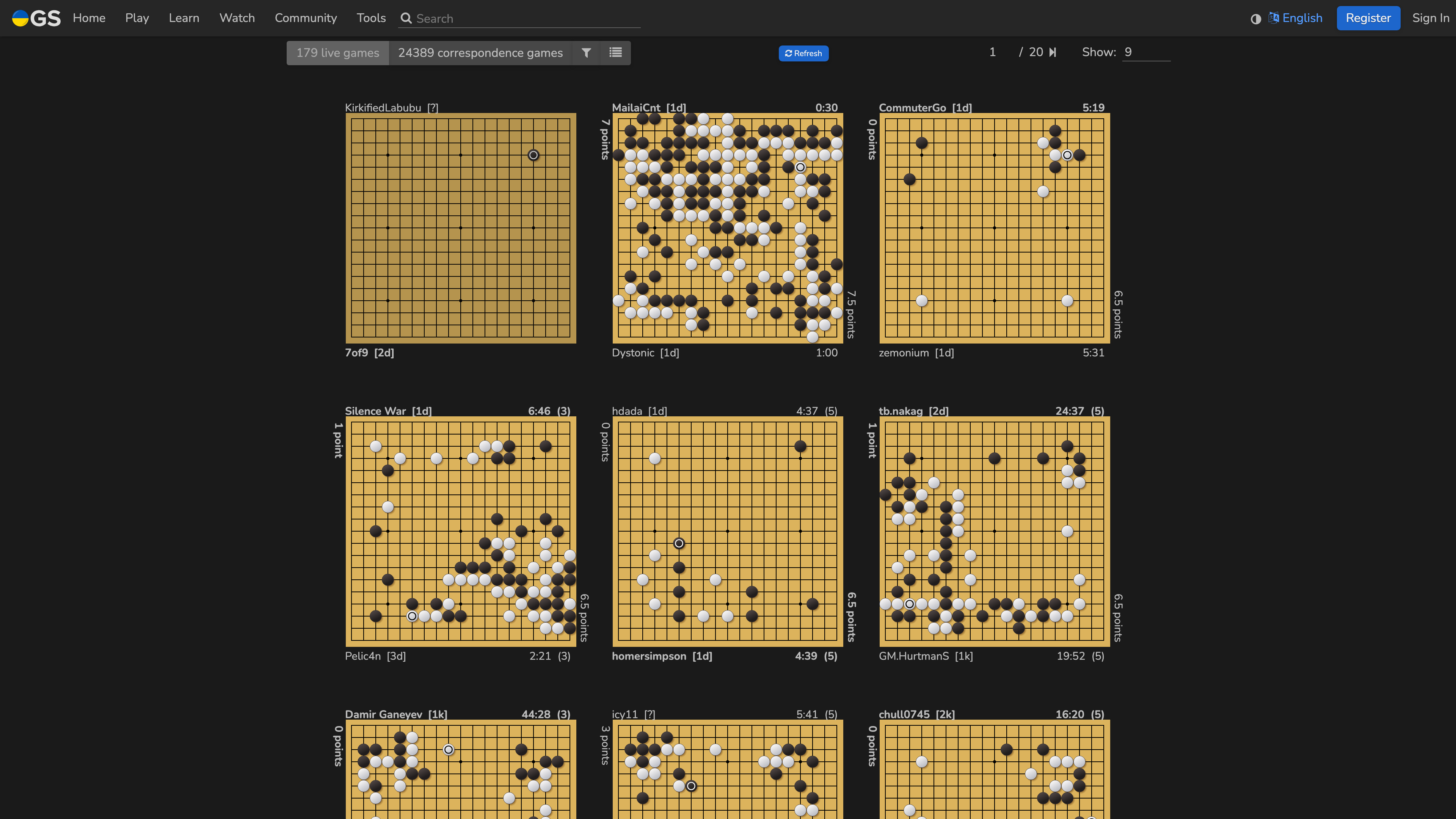Click player name homersimpson [1d]
The image size is (1456, 819).
click(662, 656)
